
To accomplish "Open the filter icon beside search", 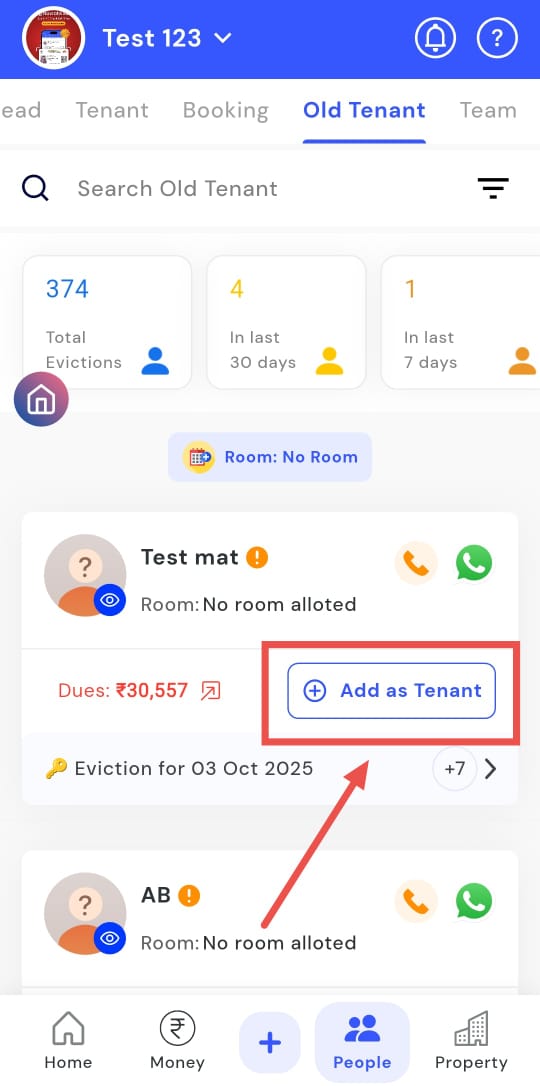I will pos(493,188).
